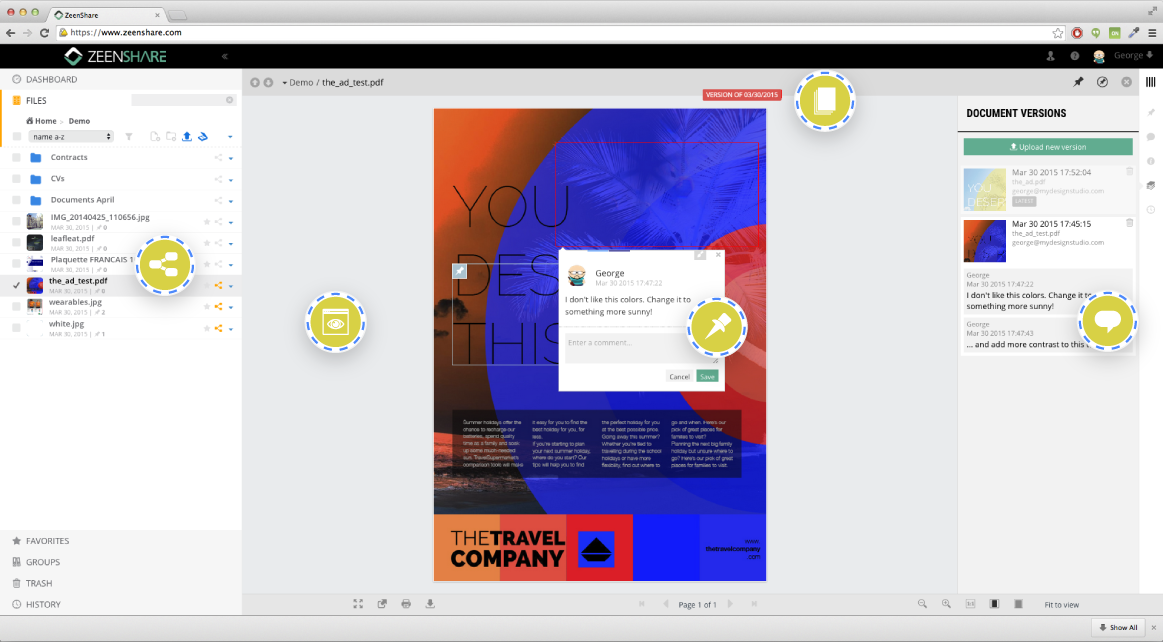The height and width of the screenshot is (642, 1163).
Task: Check the Contracts folder checkbox
Action: (16, 158)
